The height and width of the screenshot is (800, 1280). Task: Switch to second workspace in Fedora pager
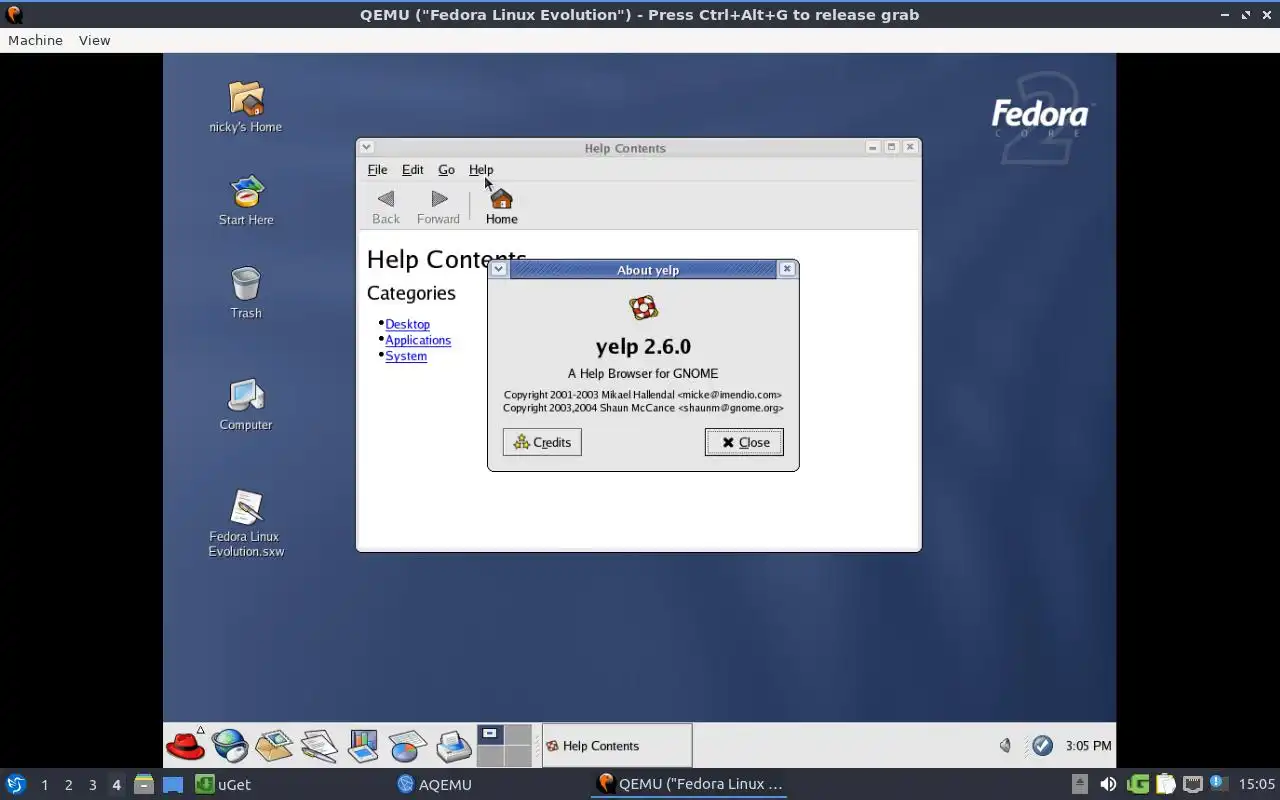(517, 735)
